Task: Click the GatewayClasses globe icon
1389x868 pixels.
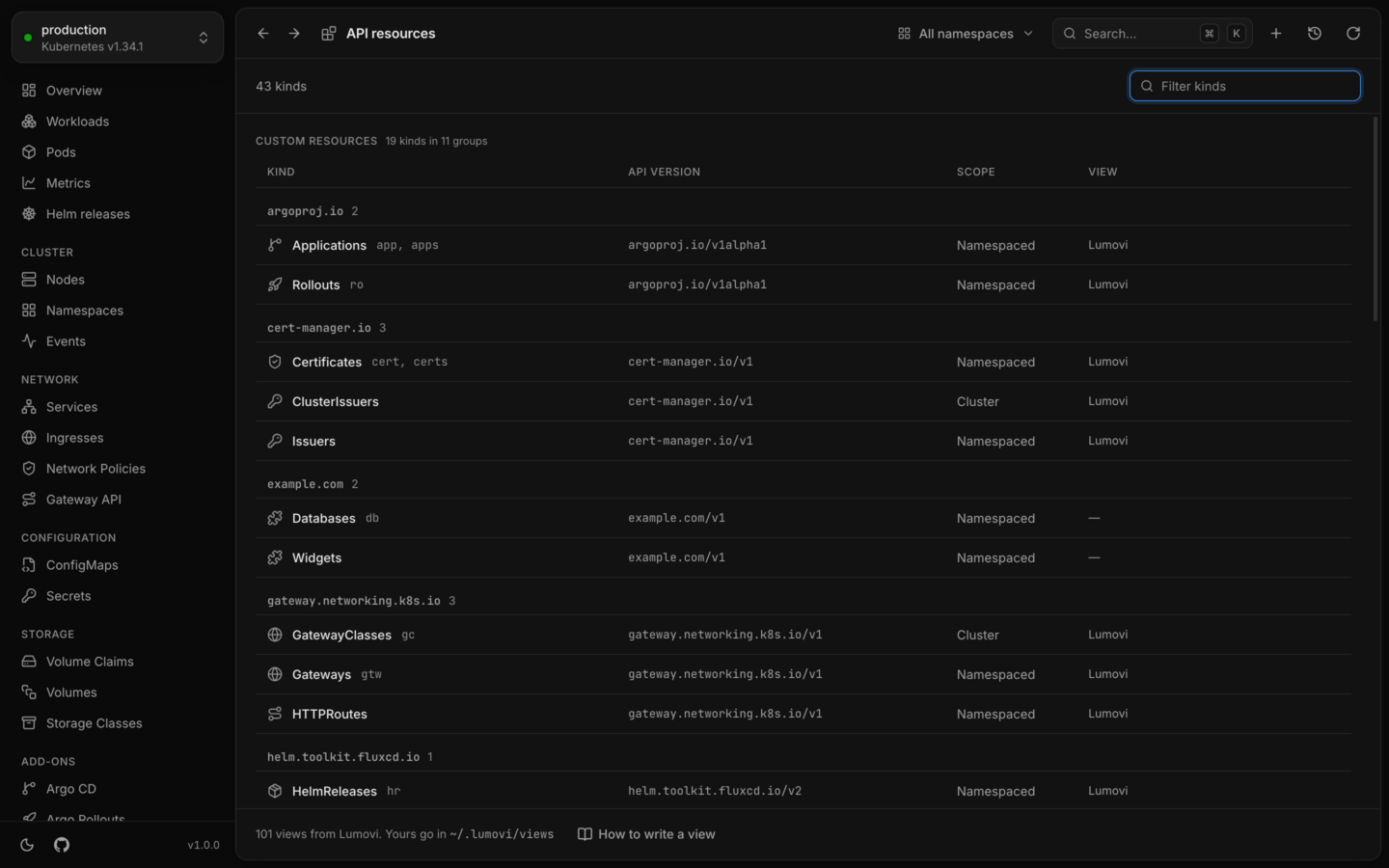Action: (275, 635)
